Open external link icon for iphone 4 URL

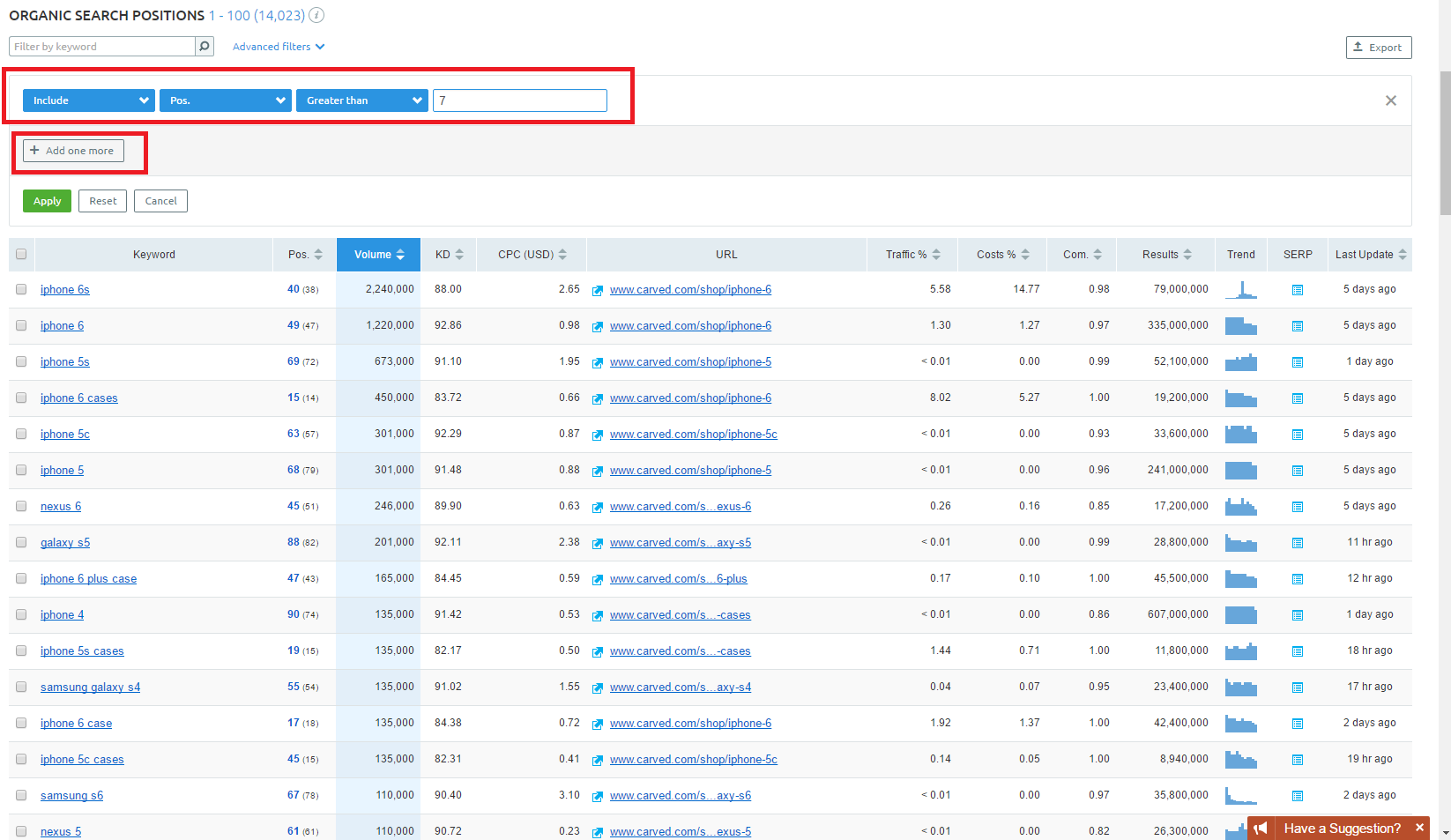pyautogui.click(x=598, y=615)
